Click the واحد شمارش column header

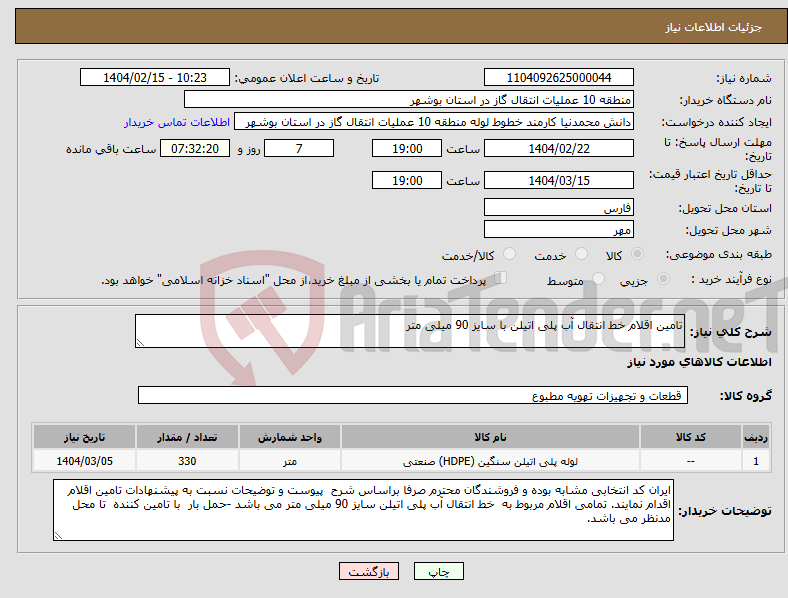(289, 437)
